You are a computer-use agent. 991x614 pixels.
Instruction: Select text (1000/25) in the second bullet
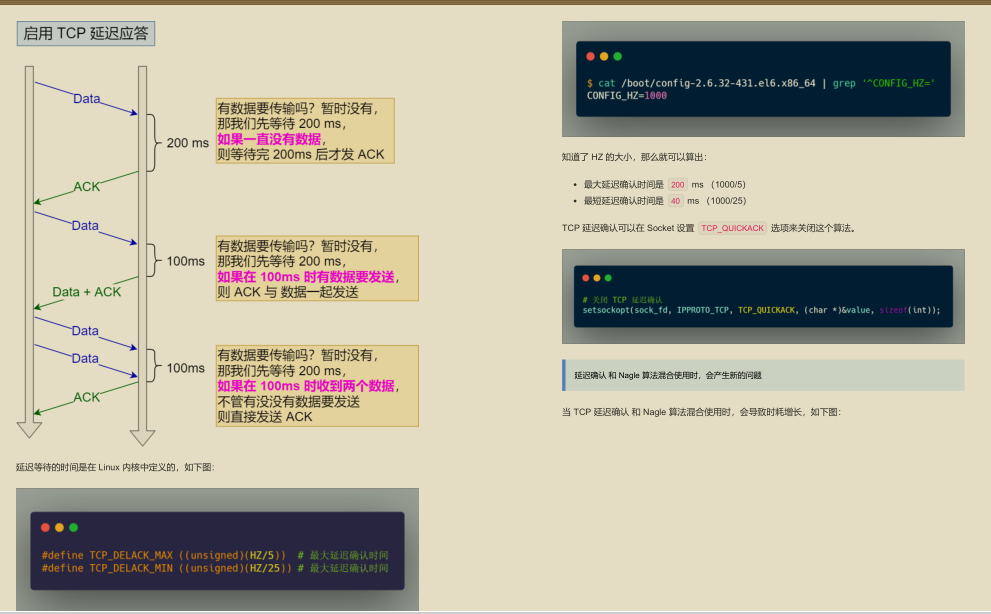[x=726, y=201]
